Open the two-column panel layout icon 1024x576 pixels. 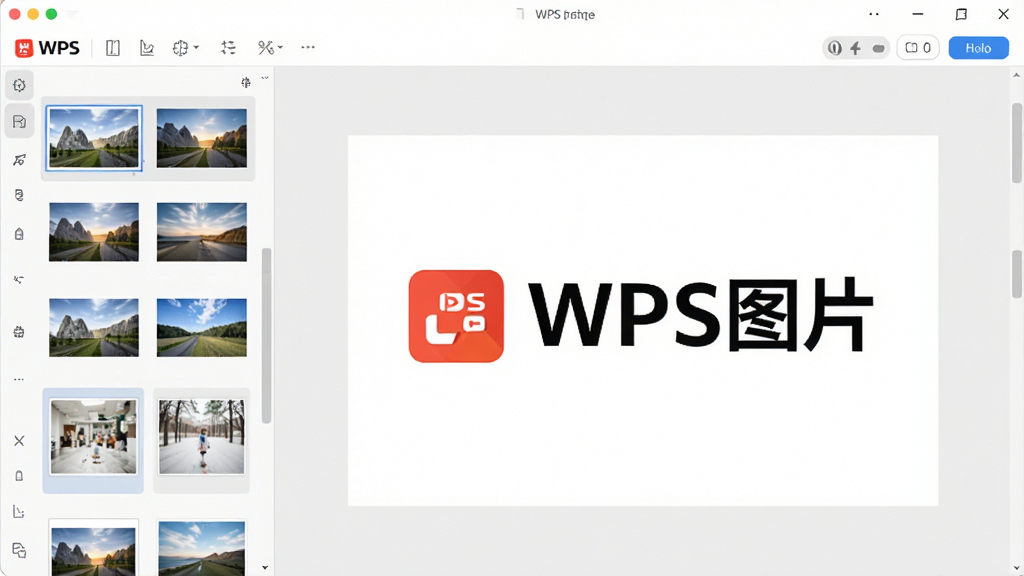point(113,48)
